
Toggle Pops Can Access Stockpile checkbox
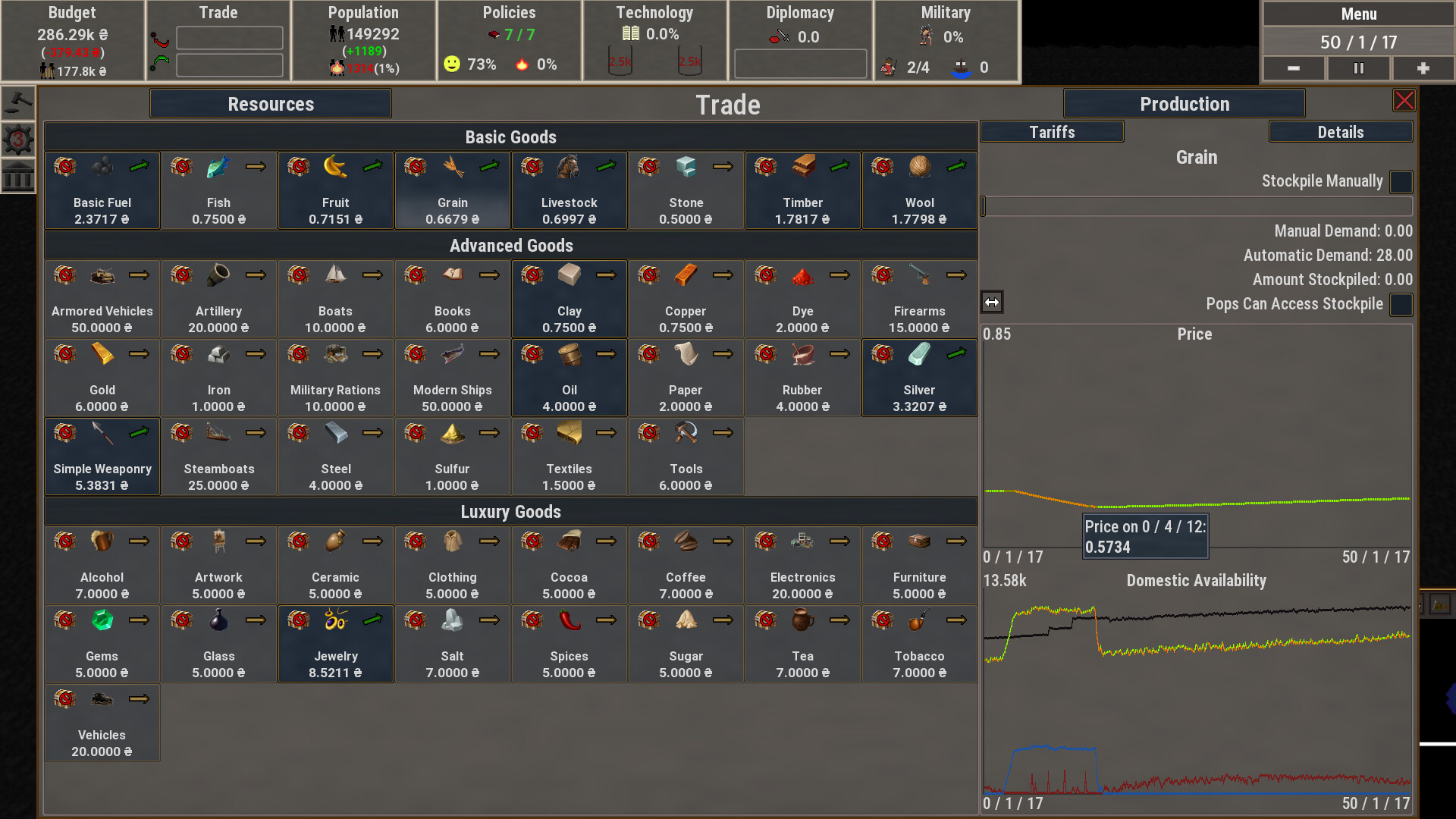1401,305
